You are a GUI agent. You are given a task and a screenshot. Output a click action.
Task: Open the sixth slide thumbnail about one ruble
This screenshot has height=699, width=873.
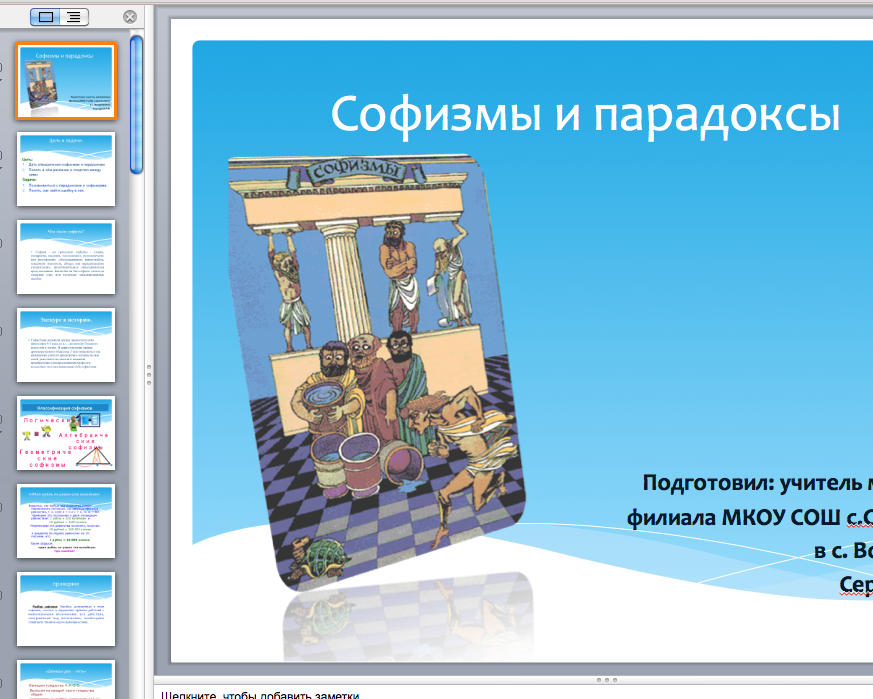66,521
